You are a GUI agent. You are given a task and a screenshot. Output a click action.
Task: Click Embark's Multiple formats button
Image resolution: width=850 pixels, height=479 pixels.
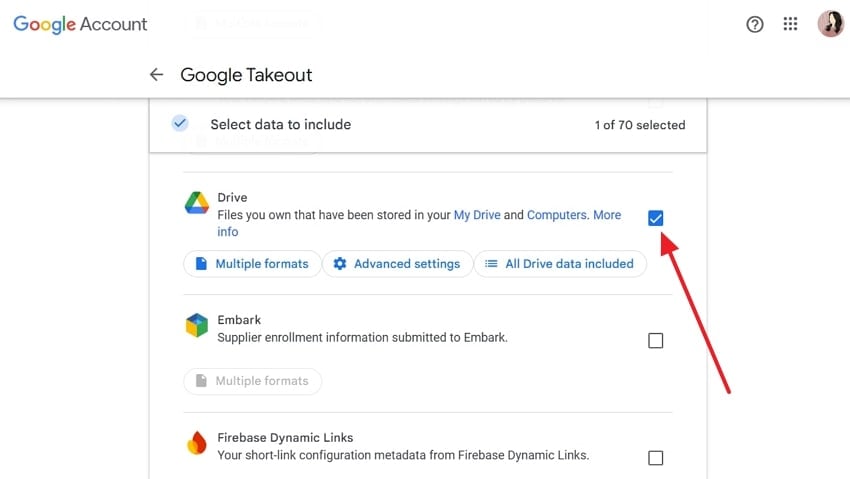tap(252, 381)
